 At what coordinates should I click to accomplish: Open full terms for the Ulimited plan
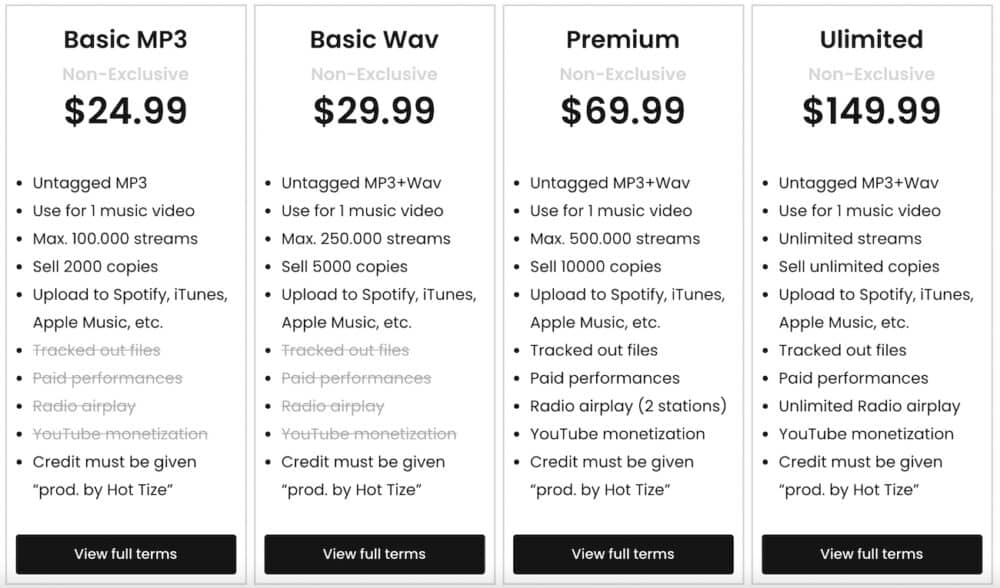click(x=871, y=554)
